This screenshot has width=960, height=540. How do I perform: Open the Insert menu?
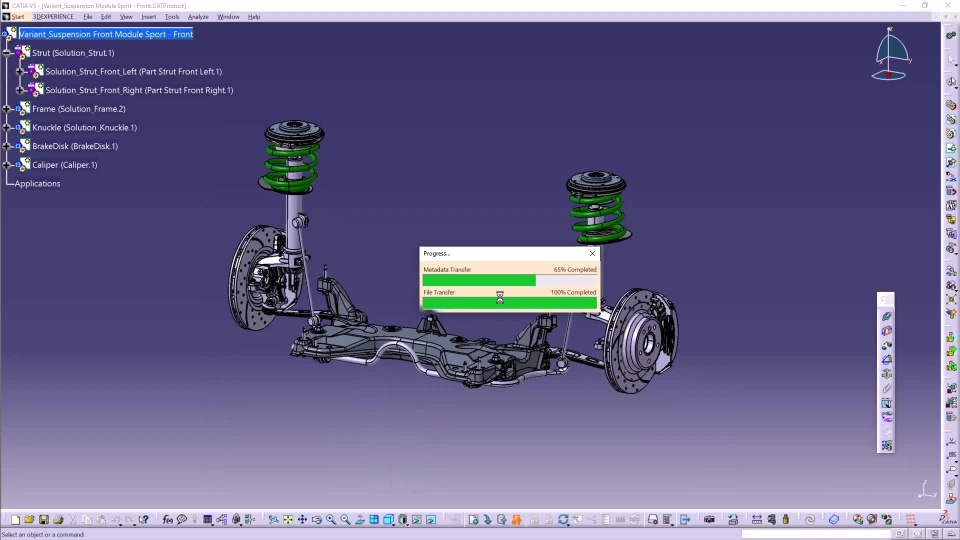pos(148,17)
